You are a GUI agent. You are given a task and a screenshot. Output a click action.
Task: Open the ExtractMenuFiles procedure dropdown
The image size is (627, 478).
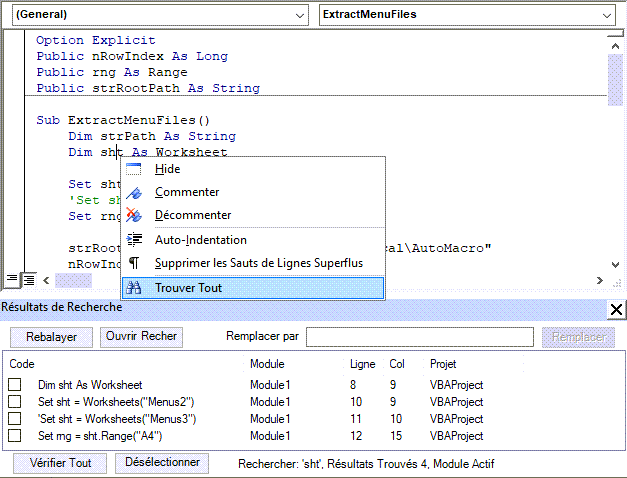click(x=607, y=15)
